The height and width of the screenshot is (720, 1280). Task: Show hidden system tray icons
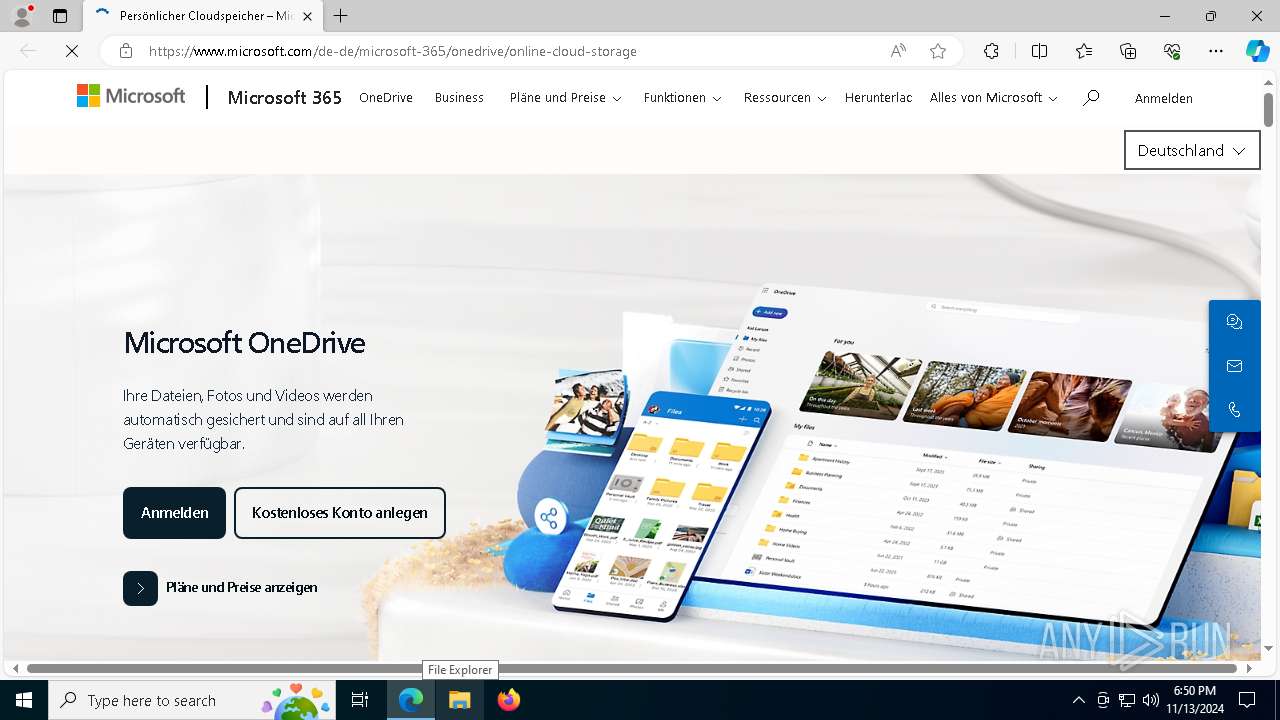(1078, 700)
